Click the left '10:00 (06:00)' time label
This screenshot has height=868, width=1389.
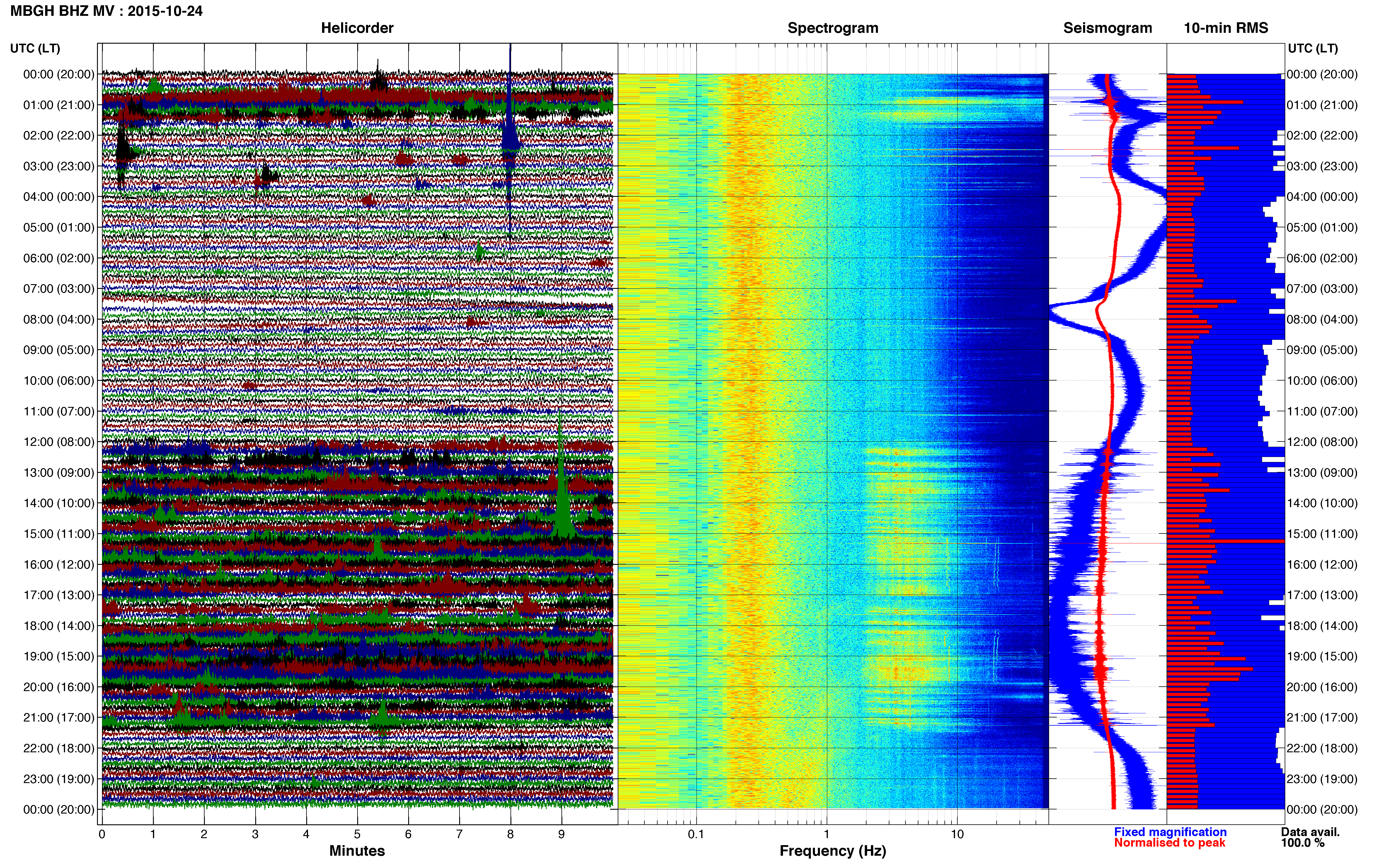tap(59, 381)
